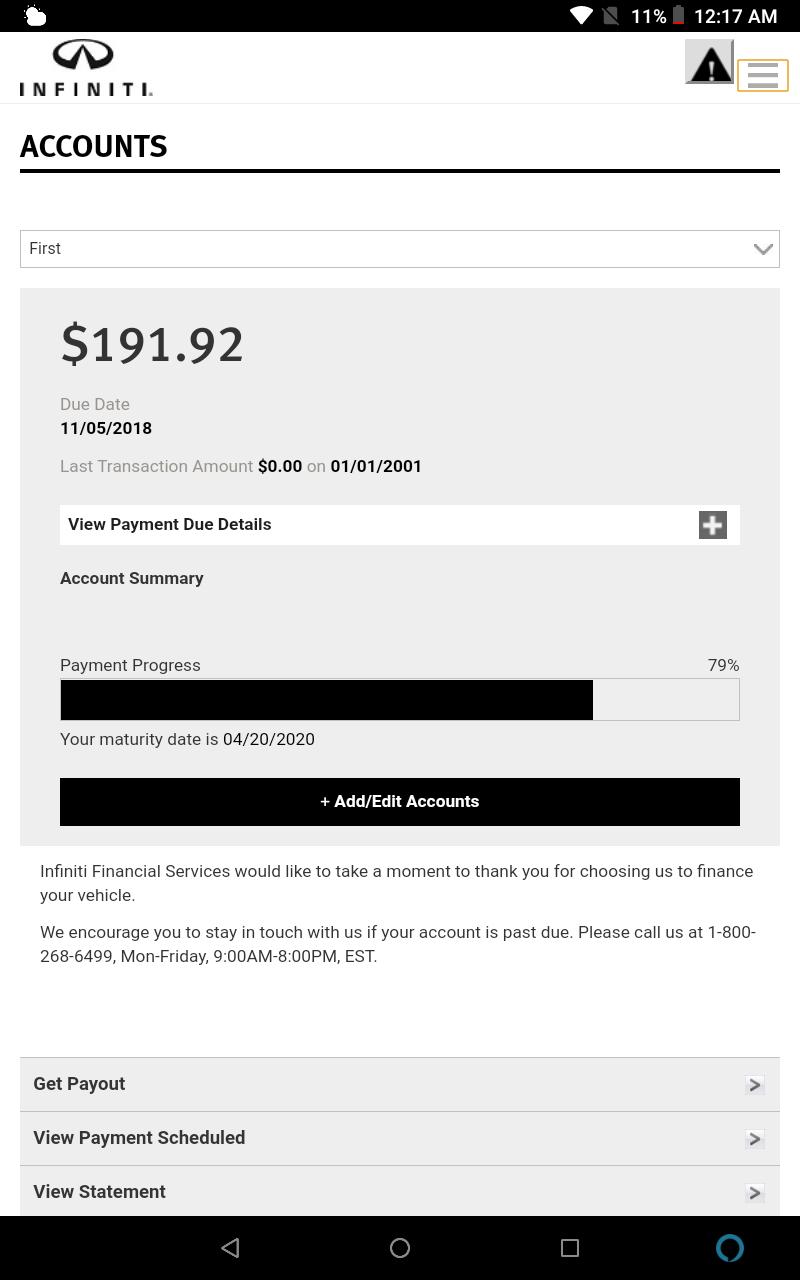Tap the blue assistant ring icon
The image size is (800, 1280).
point(730,1247)
